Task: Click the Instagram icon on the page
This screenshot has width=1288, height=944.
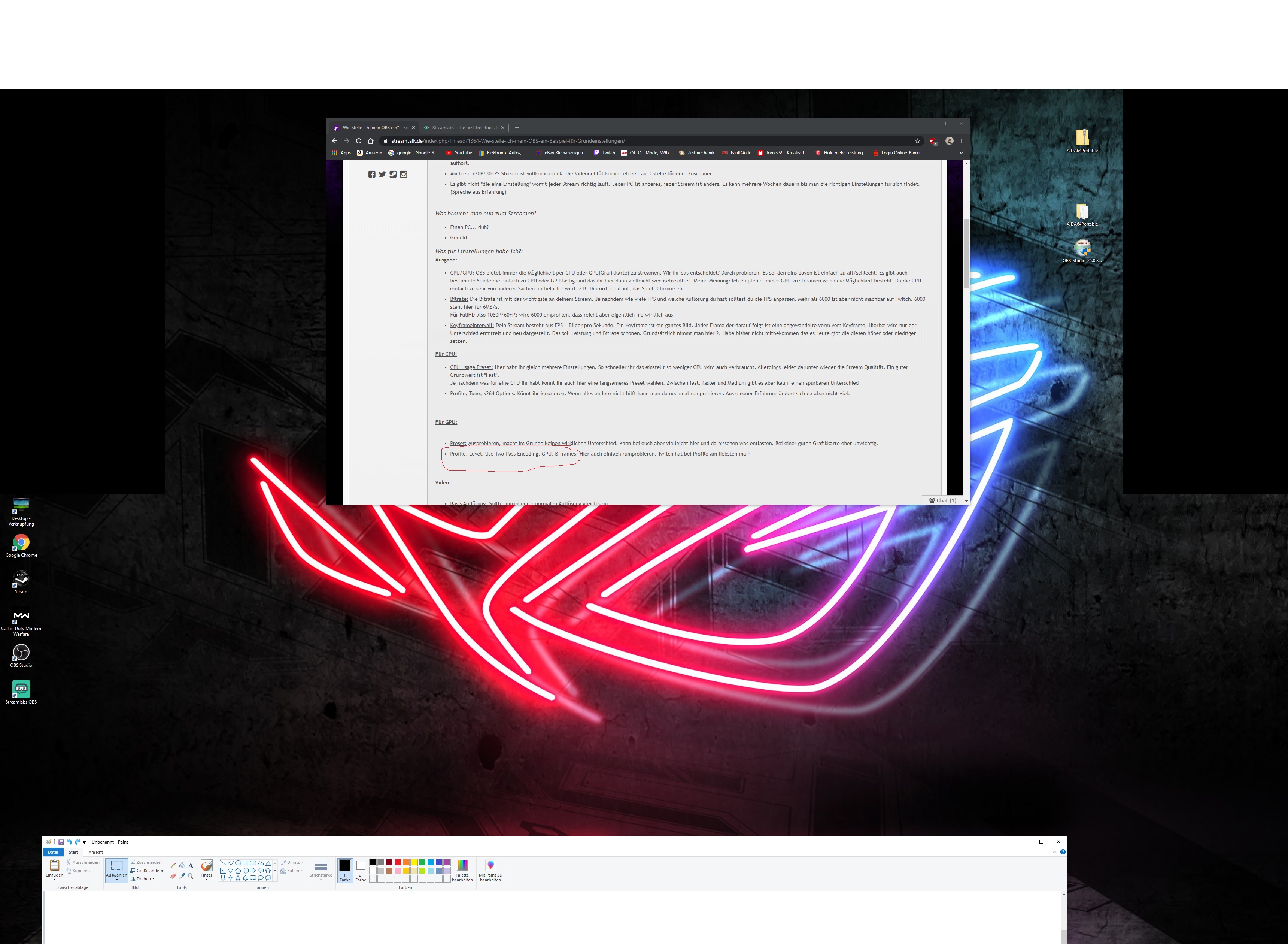Action: [403, 174]
